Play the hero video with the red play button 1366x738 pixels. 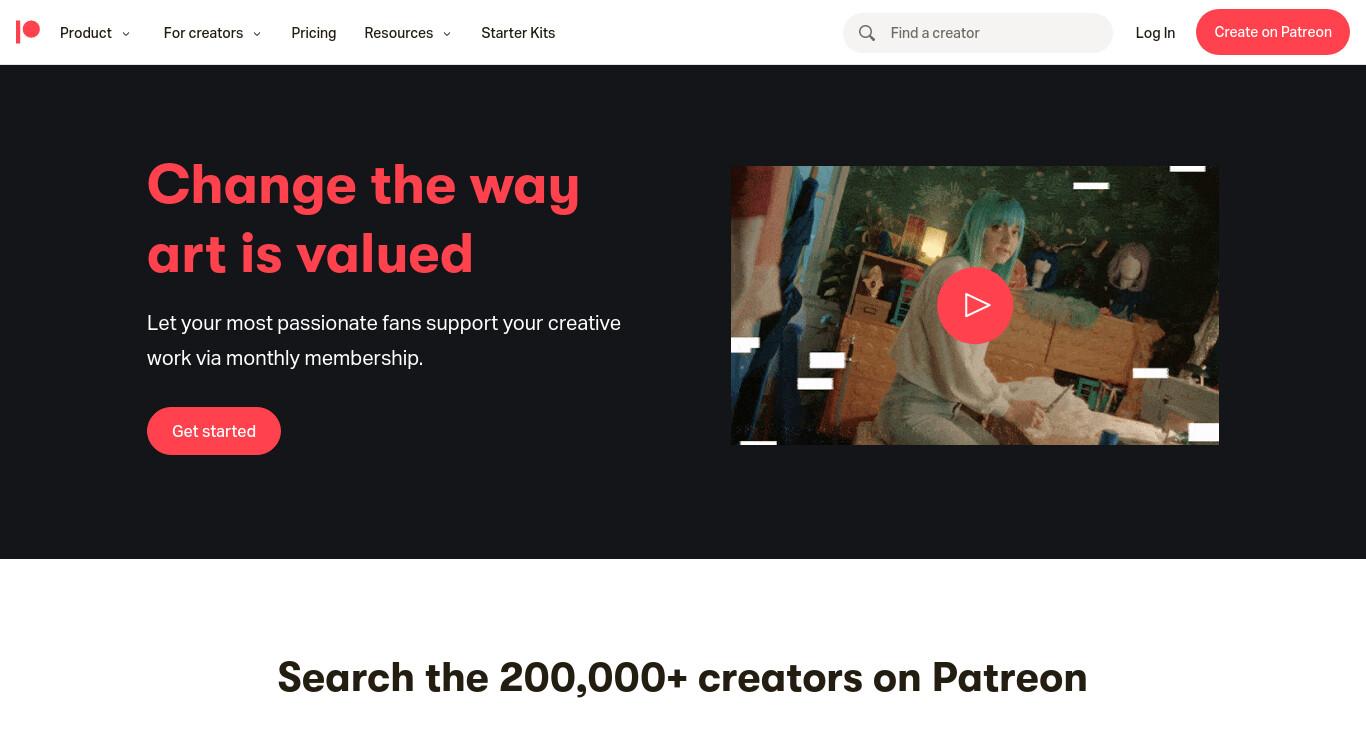(975, 305)
